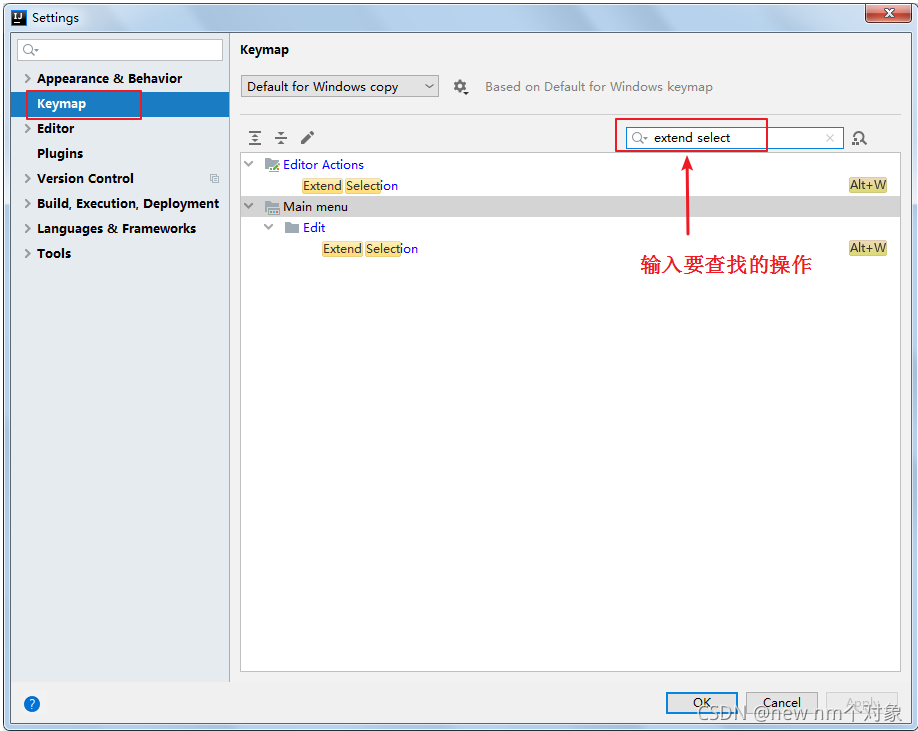The image size is (918, 731).
Task: Close the Settings dialog window
Action: pyautogui.click(x=888, y=13)
